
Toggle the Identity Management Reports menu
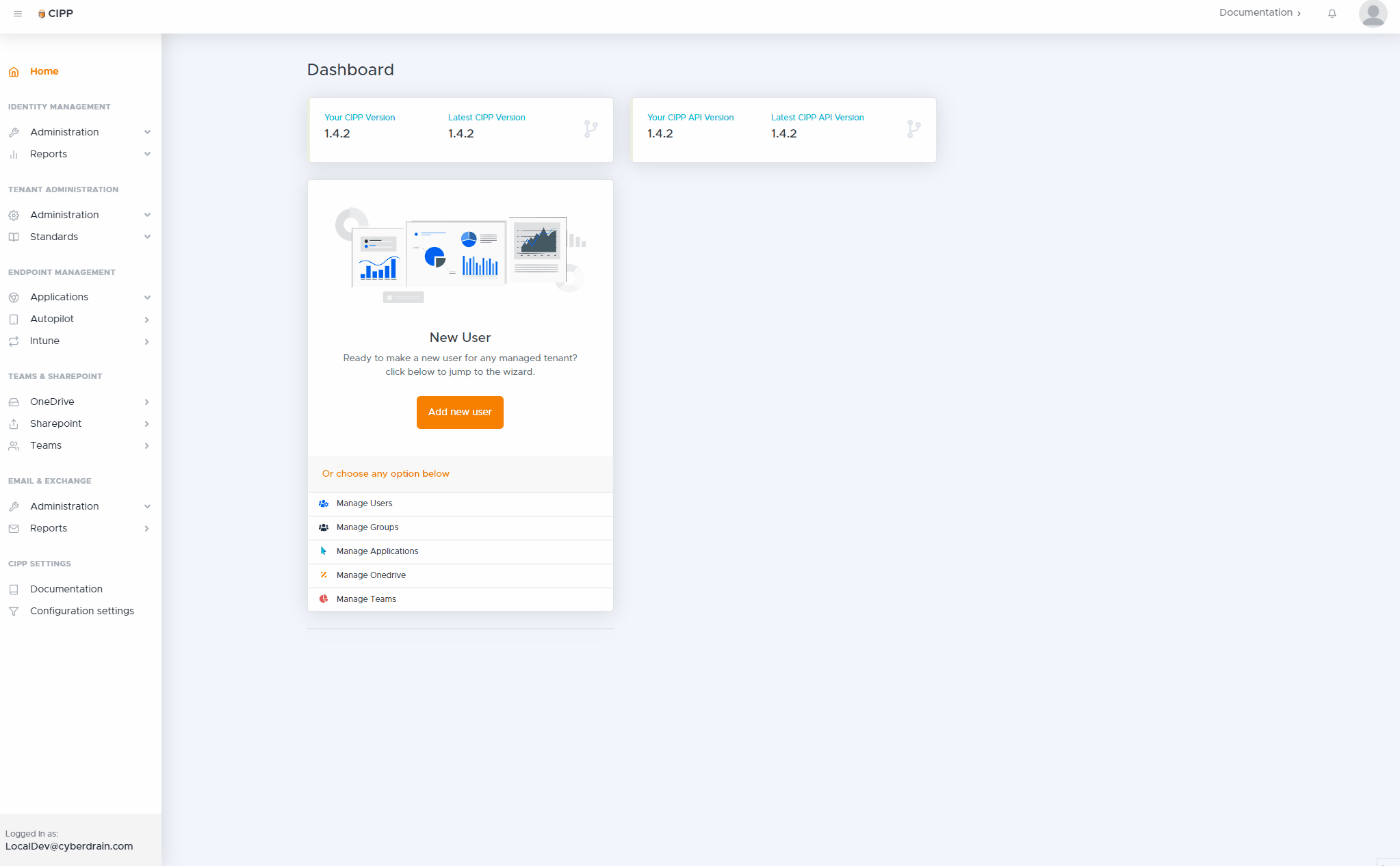point(79,154)
